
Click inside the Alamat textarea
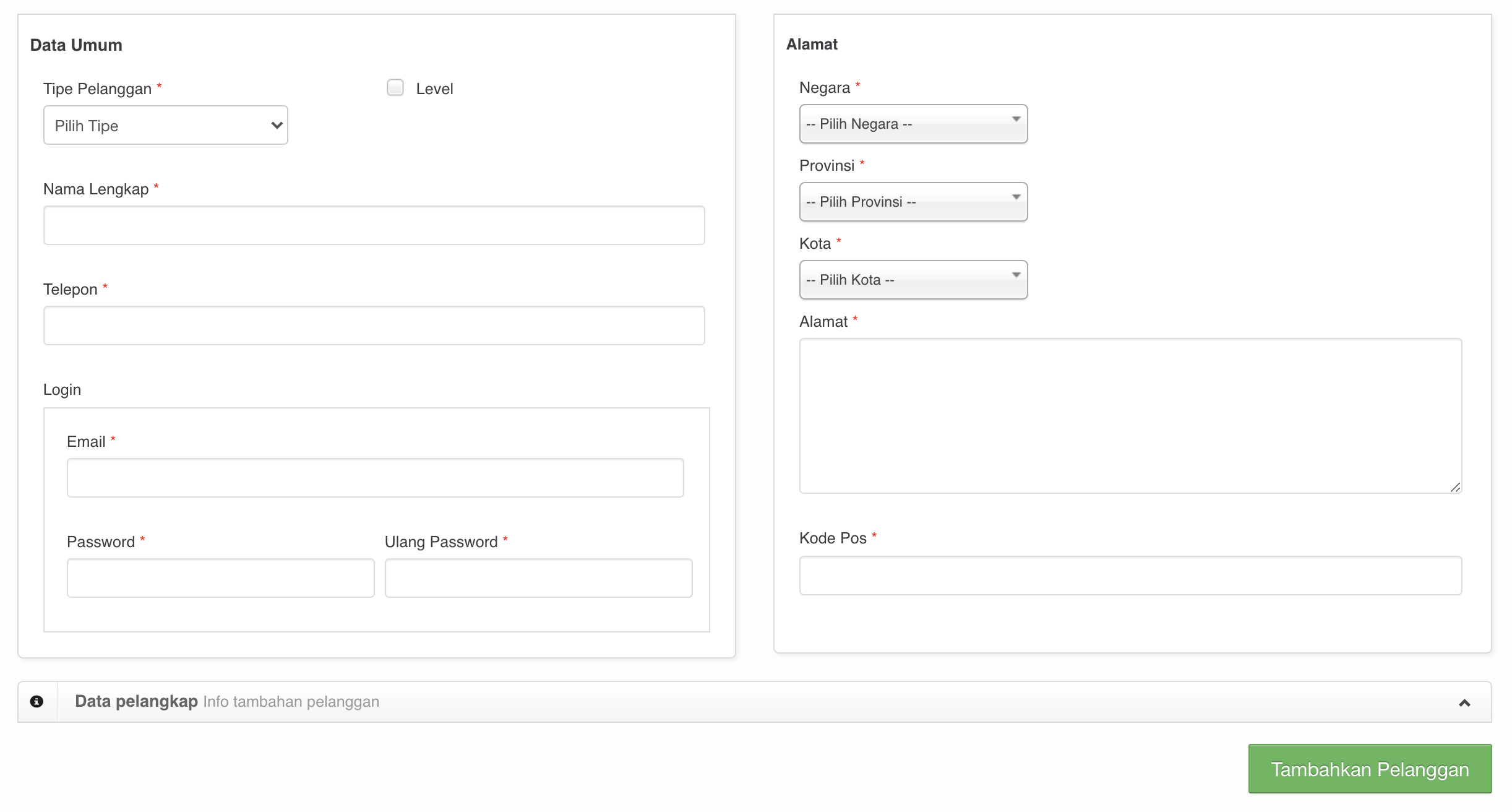tap(1130, 416)
